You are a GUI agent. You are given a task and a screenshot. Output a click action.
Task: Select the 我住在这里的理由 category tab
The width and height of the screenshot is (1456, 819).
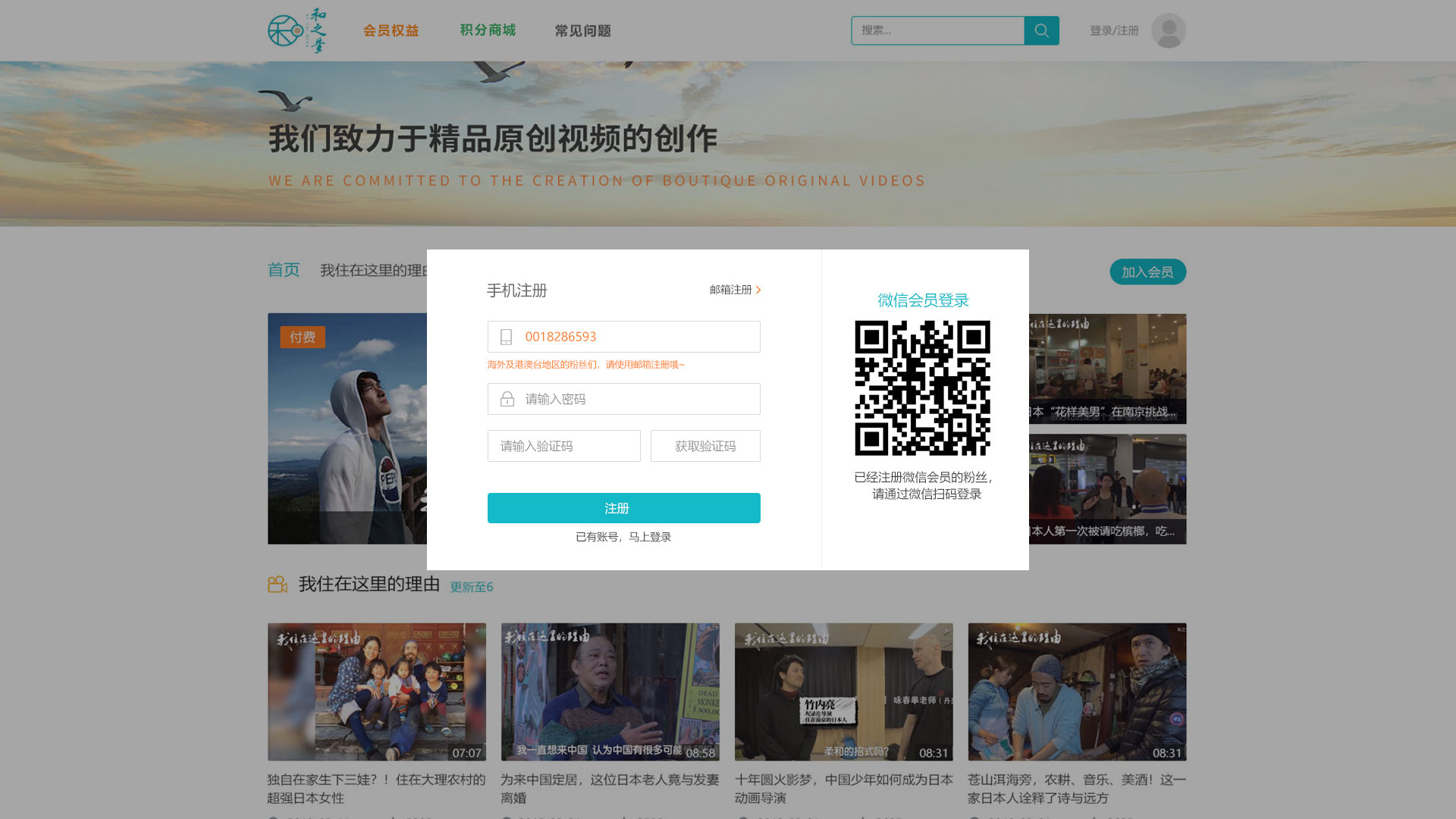[x=373, y=271]
